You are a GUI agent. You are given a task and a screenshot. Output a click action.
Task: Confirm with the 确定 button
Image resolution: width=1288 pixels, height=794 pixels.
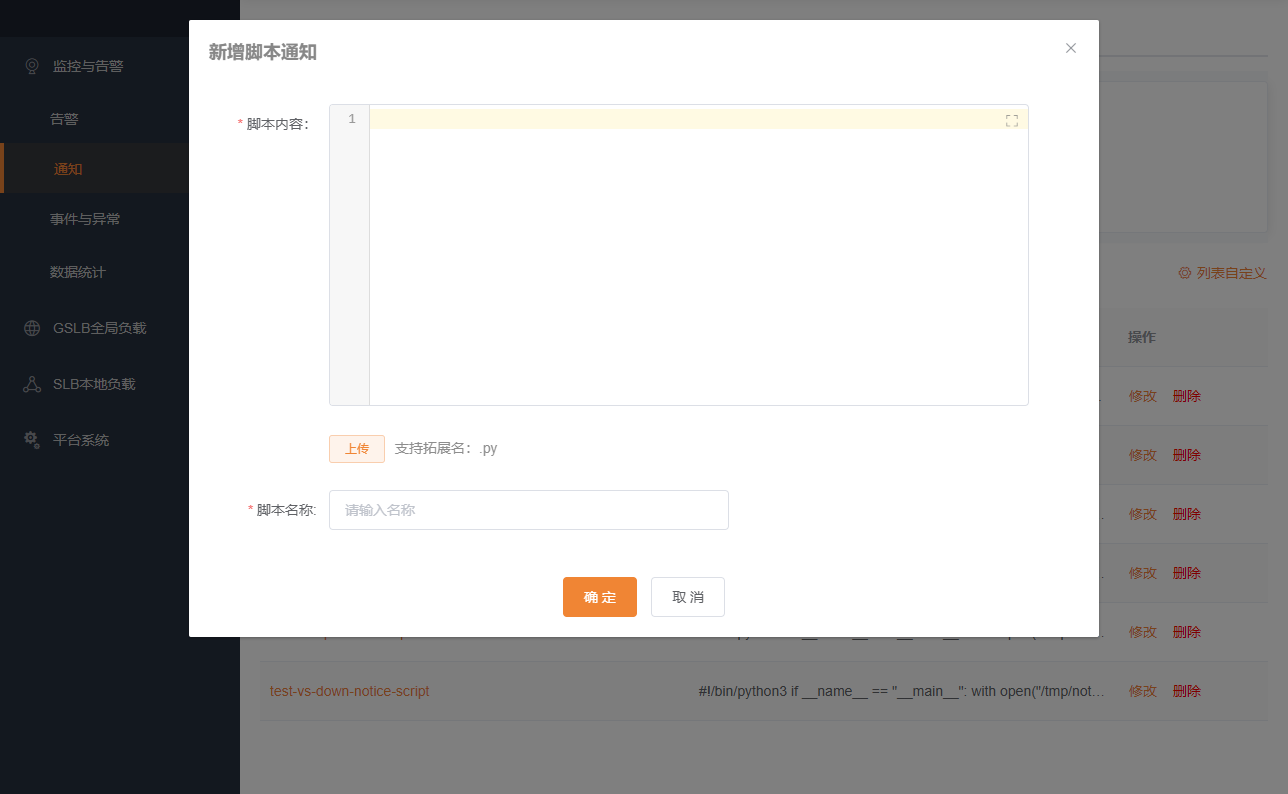[599, 596]
